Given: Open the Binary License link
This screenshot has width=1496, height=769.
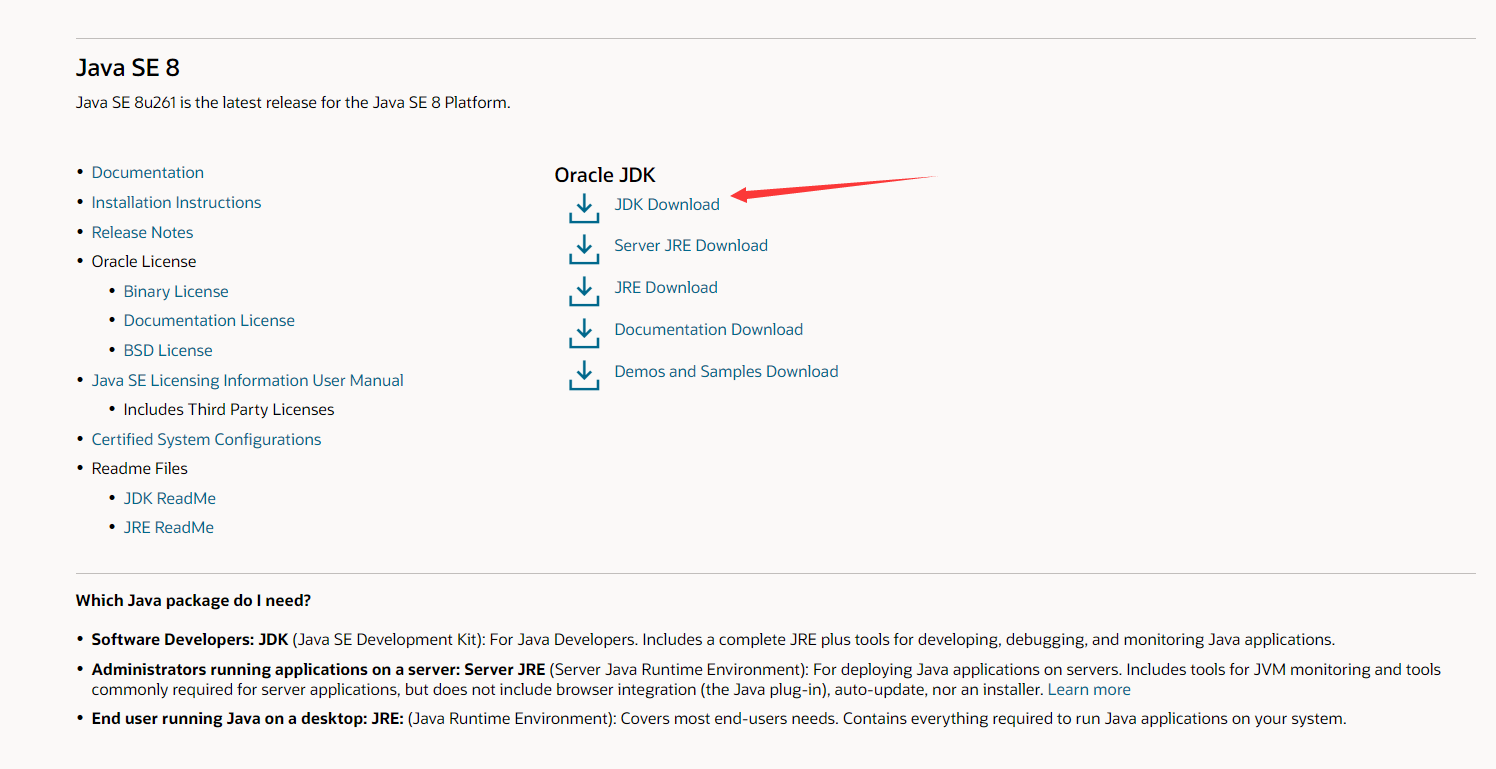Looking at the screenshot, I should (176, 291).
